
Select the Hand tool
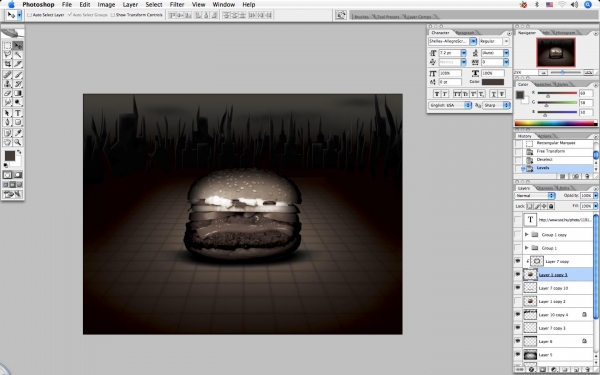pyautogui.click(x=7, y=142)
